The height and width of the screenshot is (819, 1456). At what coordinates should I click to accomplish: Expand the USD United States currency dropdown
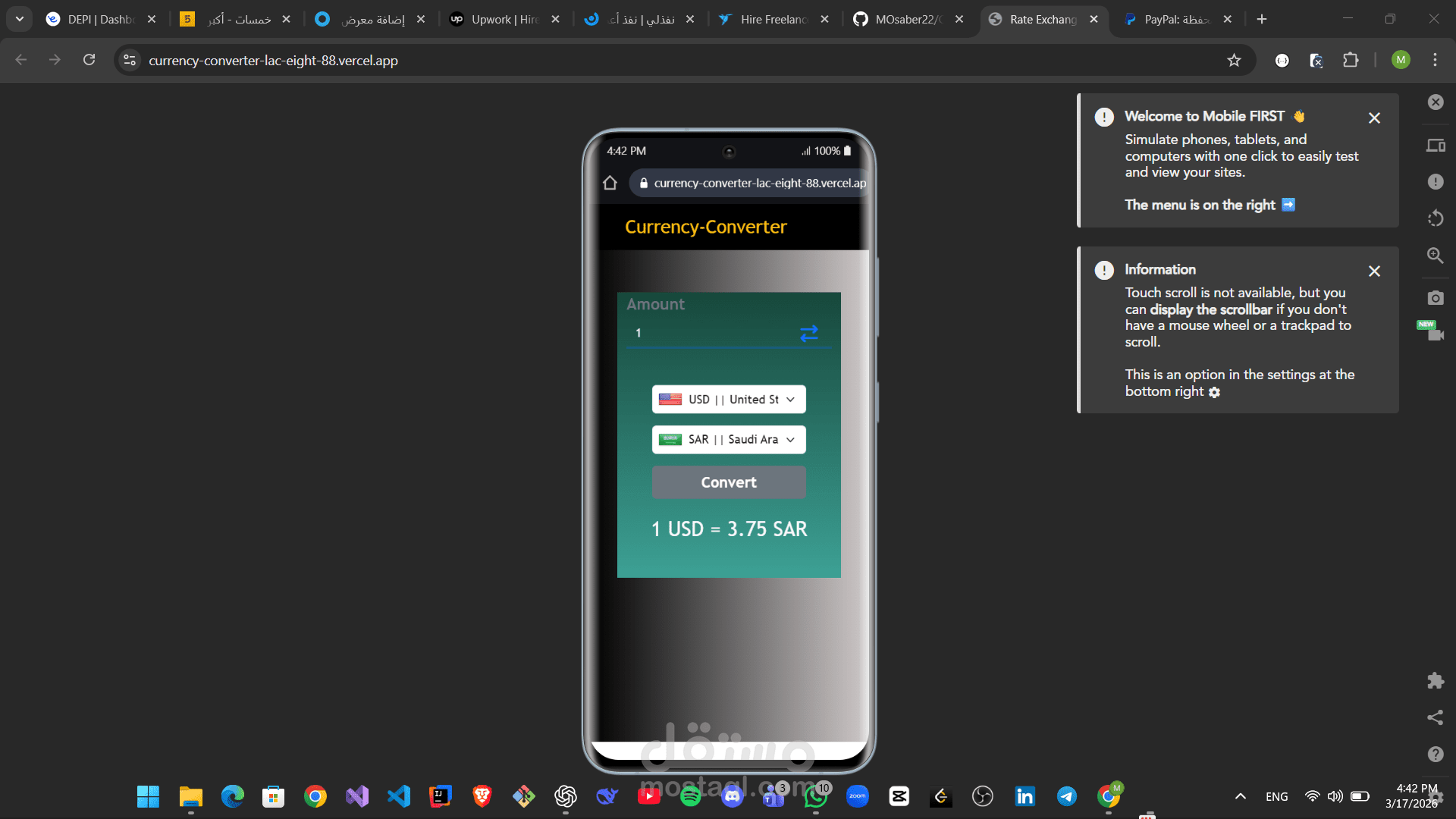[728, 400]
